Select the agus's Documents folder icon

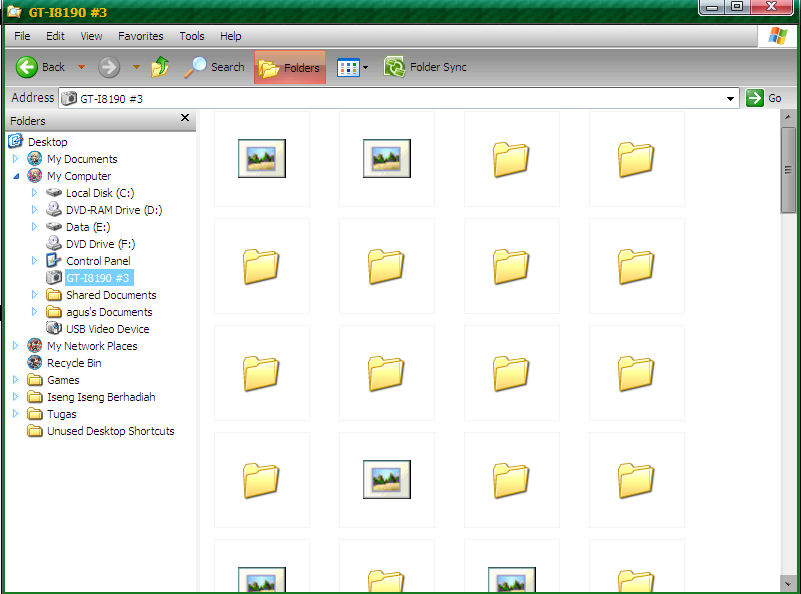(x=54, y=312)
